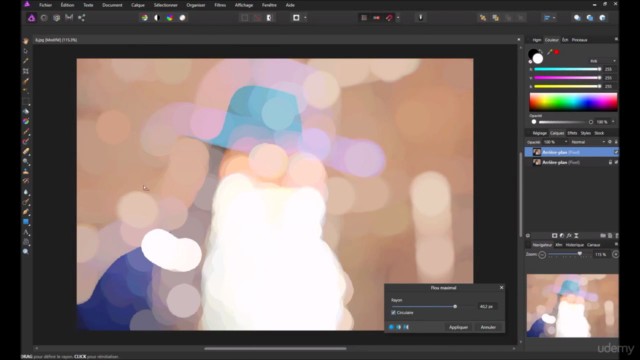Apply Auto White Balance icon

182,18
